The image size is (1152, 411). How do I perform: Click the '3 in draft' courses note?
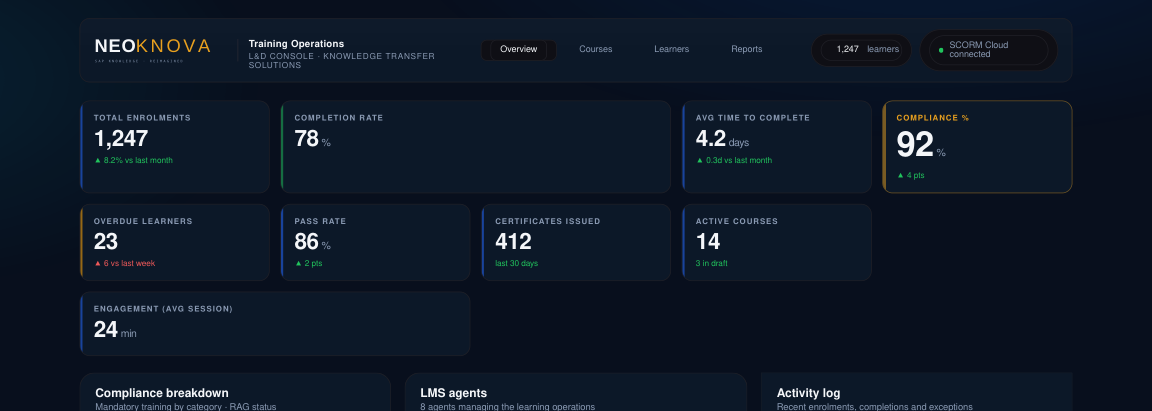click(x=712, y=263)
